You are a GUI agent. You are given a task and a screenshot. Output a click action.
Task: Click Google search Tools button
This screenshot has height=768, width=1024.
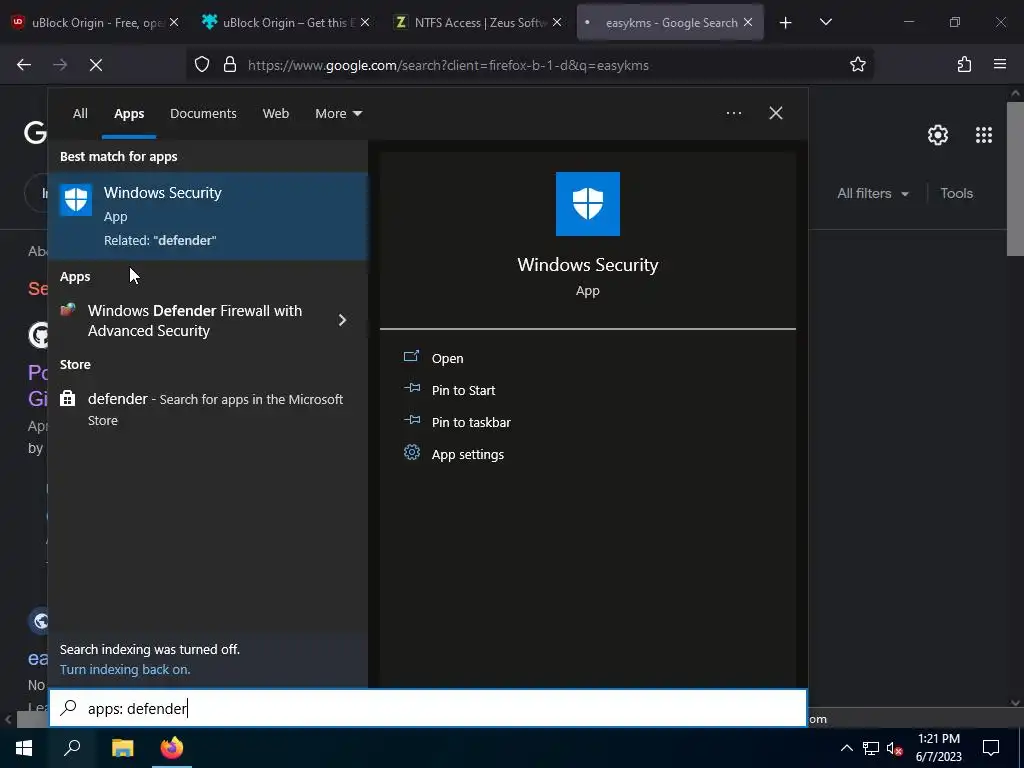tap(956, 193)
